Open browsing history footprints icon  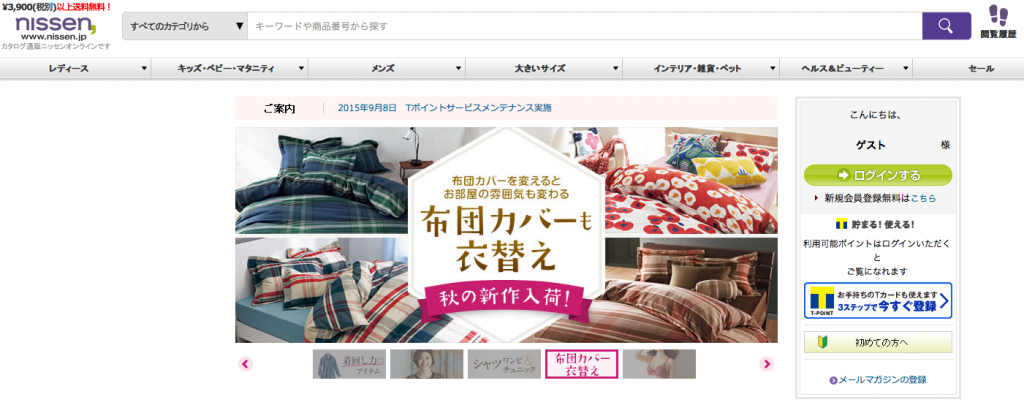(999, 20)
